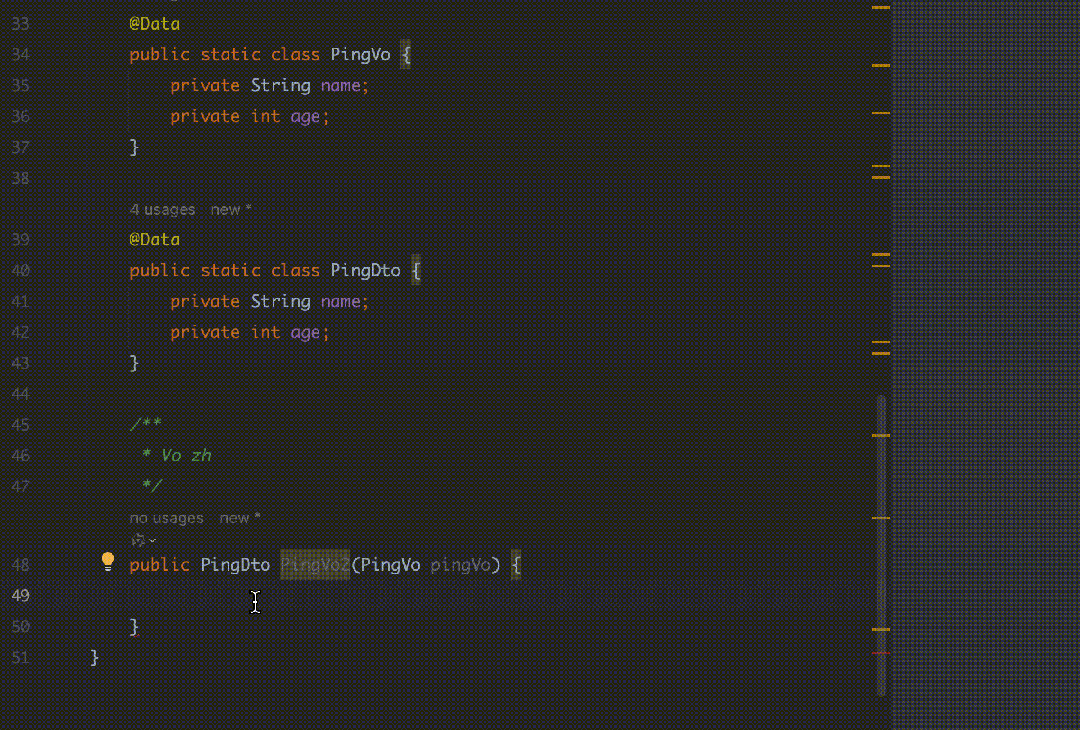Click the 'int' keyword on line 42
Image resolution: width=1080 pixels, height=730 pixels.
pyautogui.click(x=265, y=332)
